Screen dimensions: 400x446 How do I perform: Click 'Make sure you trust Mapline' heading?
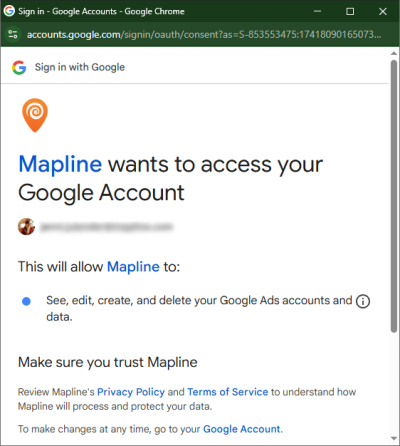click(108, 362)
